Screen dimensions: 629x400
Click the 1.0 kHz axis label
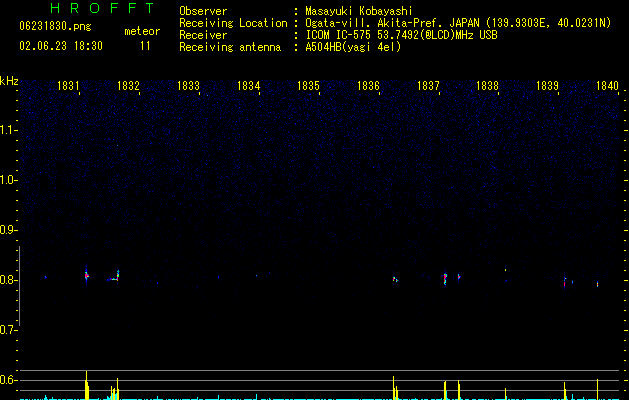pyautogui.click(x=8, y=180)
